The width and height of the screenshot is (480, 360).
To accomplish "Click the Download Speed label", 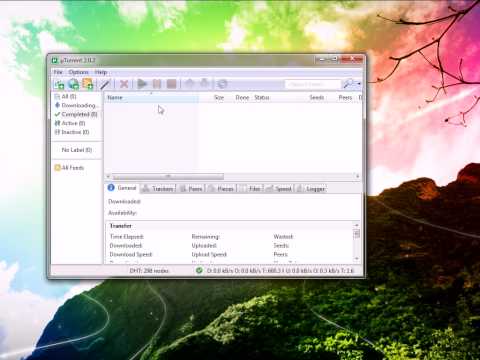I will click(x=131, y=254).
